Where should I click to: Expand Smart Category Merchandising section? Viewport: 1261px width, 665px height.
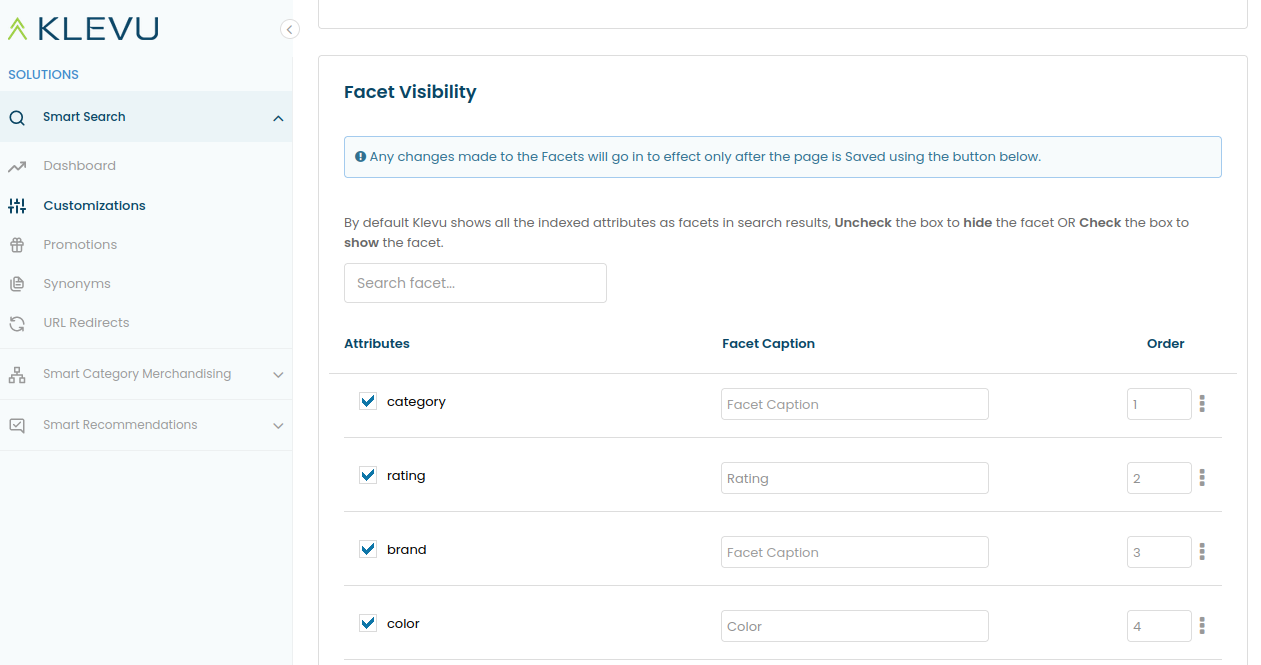pyautogui.click(x=278, y=375)
